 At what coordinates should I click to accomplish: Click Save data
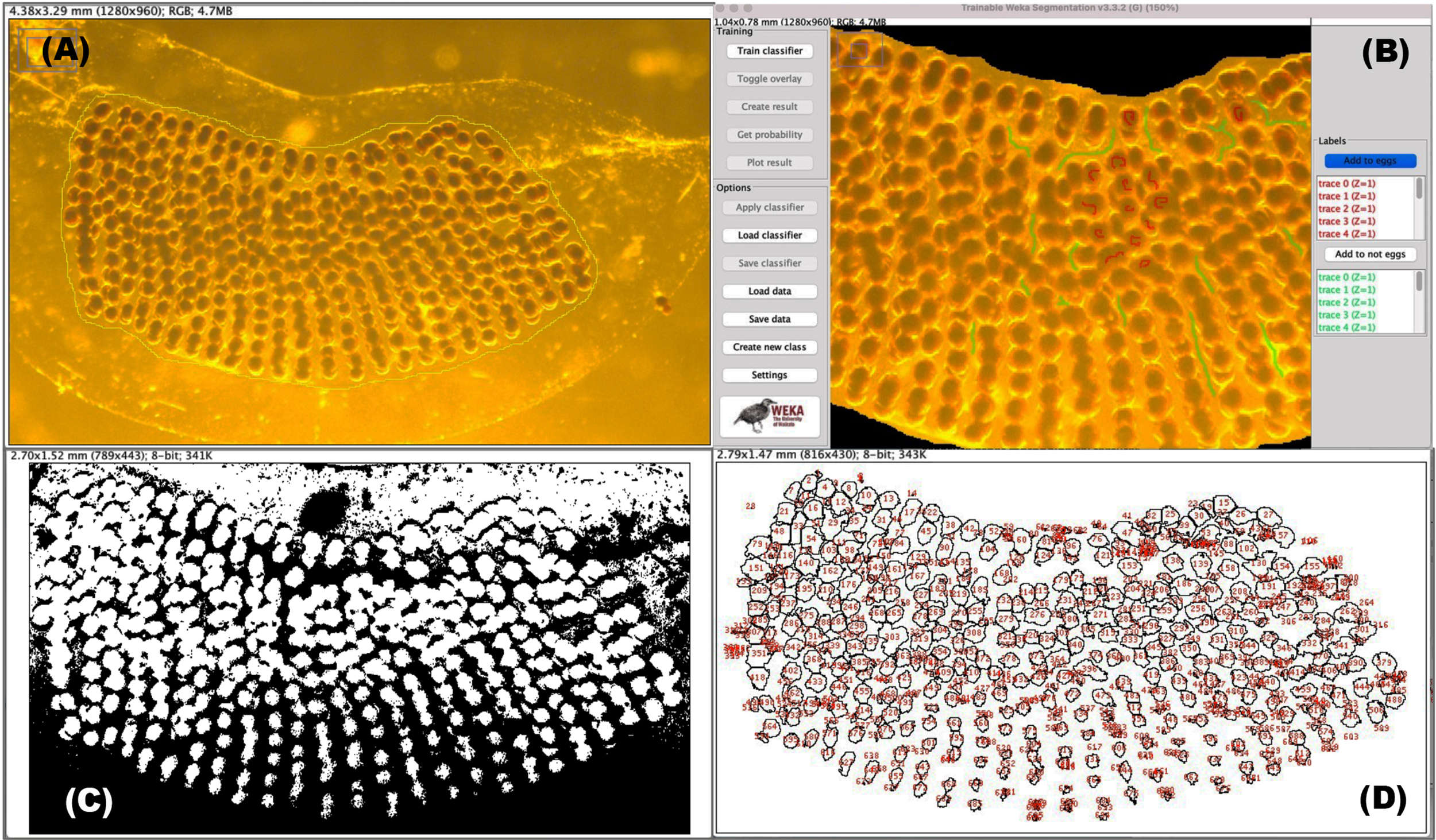(770, 319)
